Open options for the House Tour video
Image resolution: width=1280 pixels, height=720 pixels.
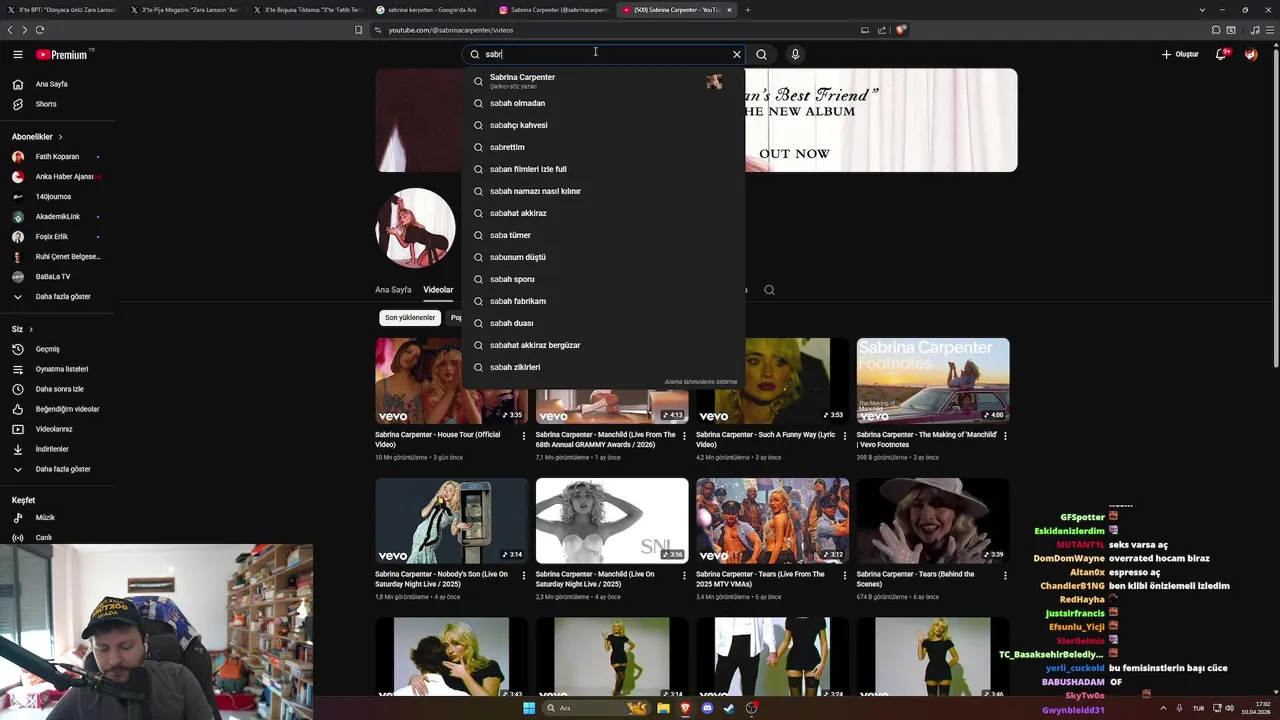pos(524,436)
